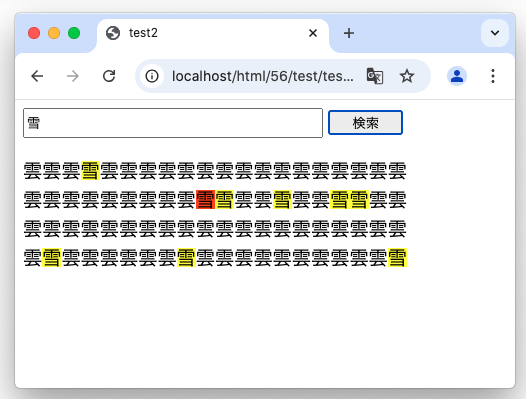526x399 pixels.
Task: Maximize the window with the green button
Action: coord(74,33)
